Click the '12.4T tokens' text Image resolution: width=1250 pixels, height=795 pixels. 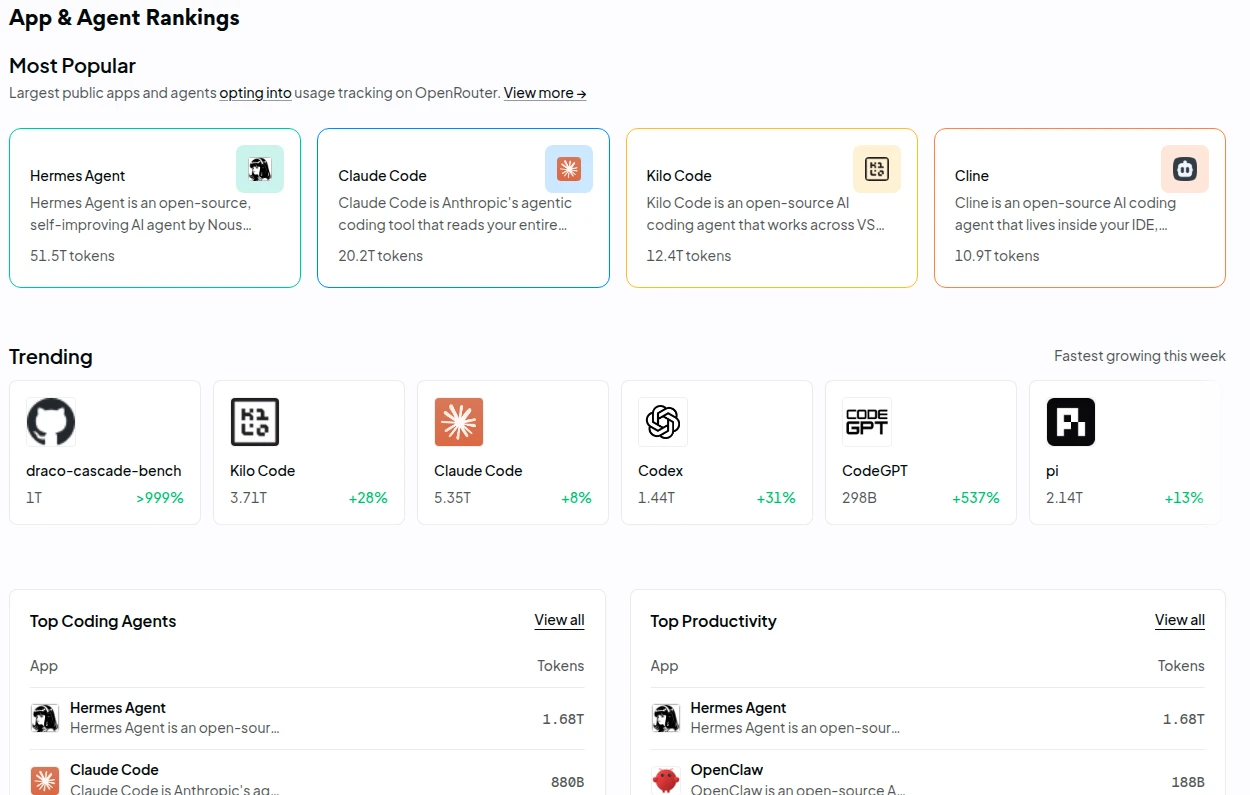[x=689, y=256]
